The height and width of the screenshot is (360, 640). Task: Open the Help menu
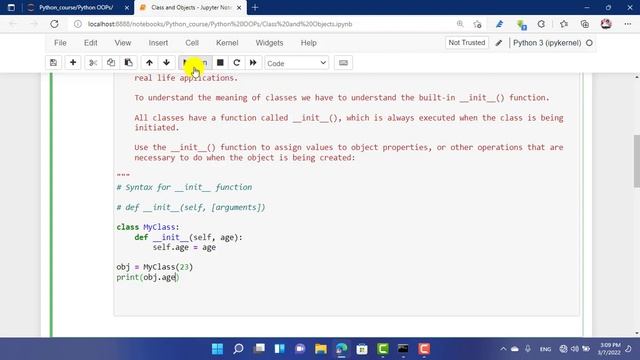coord(309,43)
